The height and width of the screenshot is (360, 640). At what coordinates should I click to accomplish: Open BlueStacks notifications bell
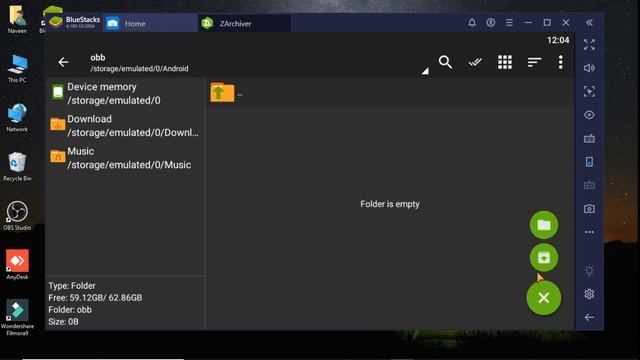pos(472,23)
